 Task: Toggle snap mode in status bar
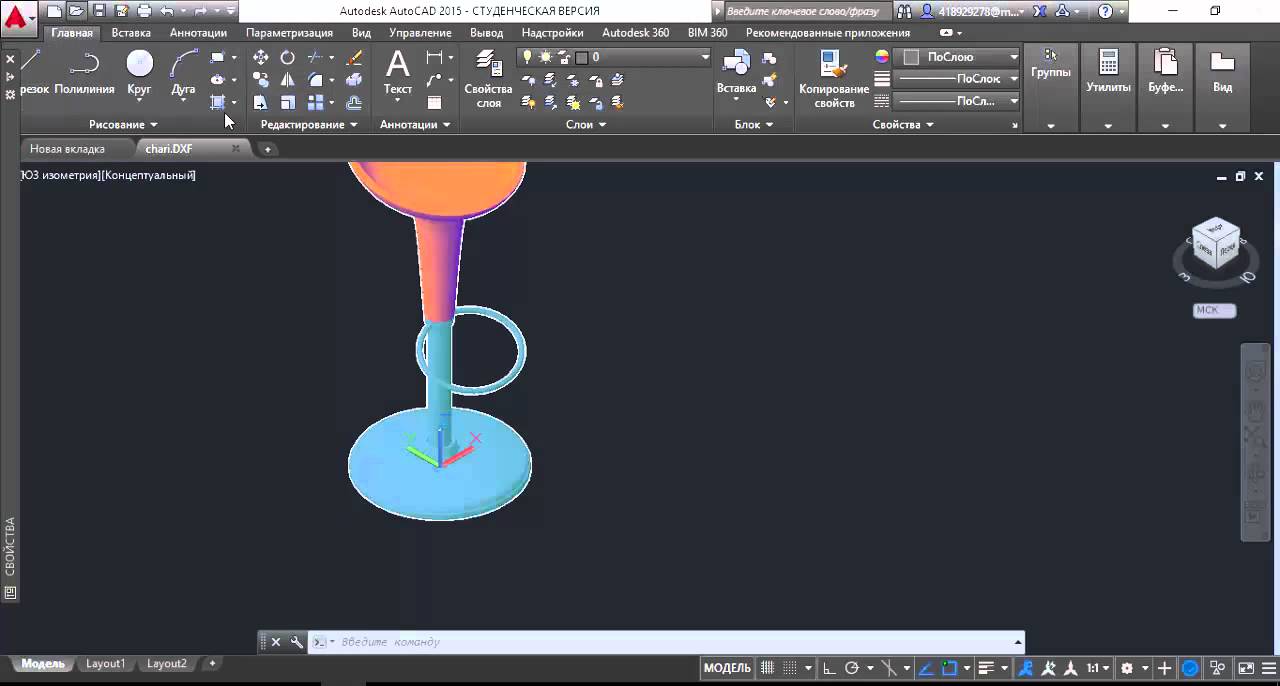(x=790, y=668)
